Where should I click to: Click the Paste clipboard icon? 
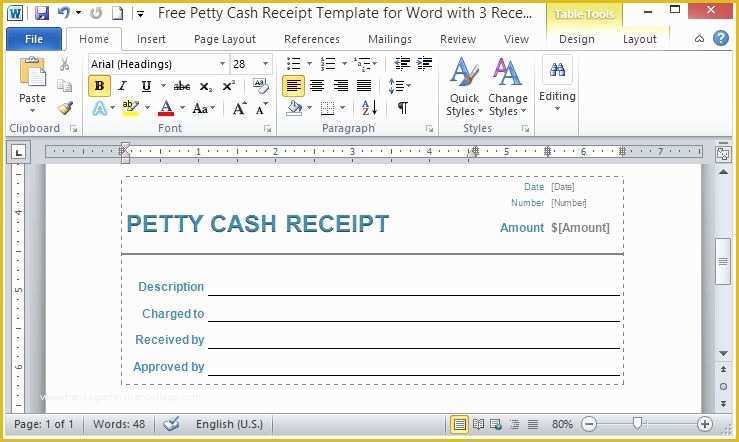[x=33, y=73]
